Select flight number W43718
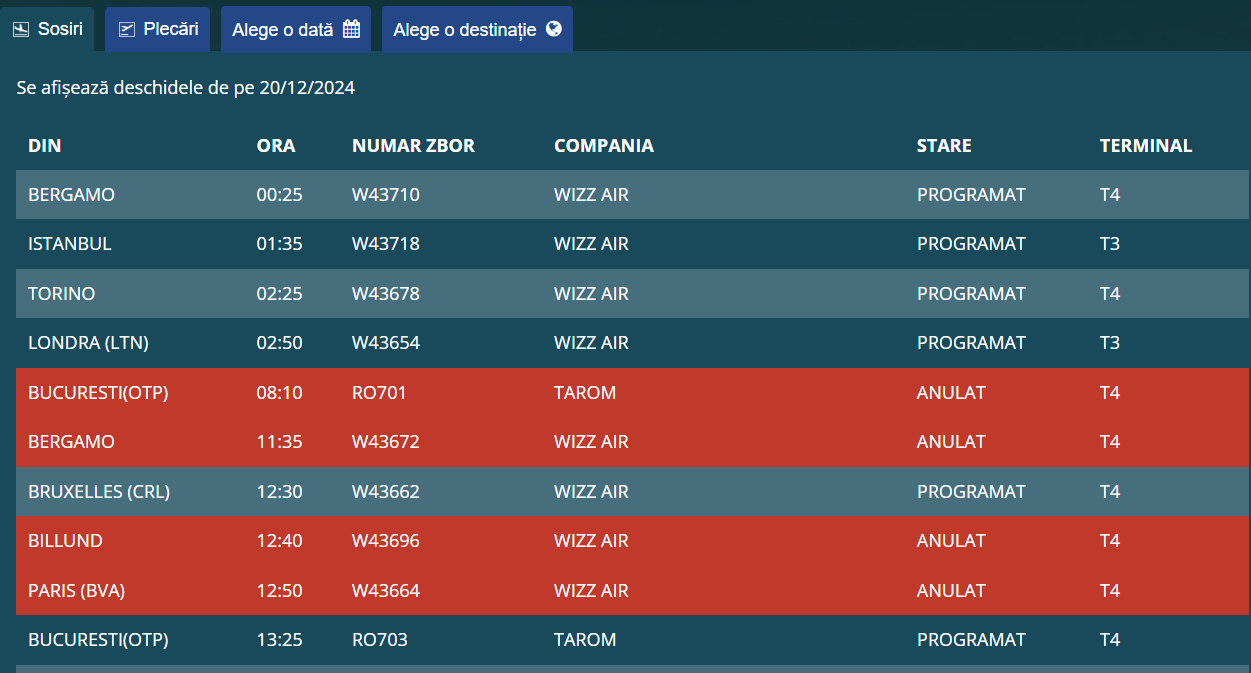The image size is (1251, 673). click(386, 244)
